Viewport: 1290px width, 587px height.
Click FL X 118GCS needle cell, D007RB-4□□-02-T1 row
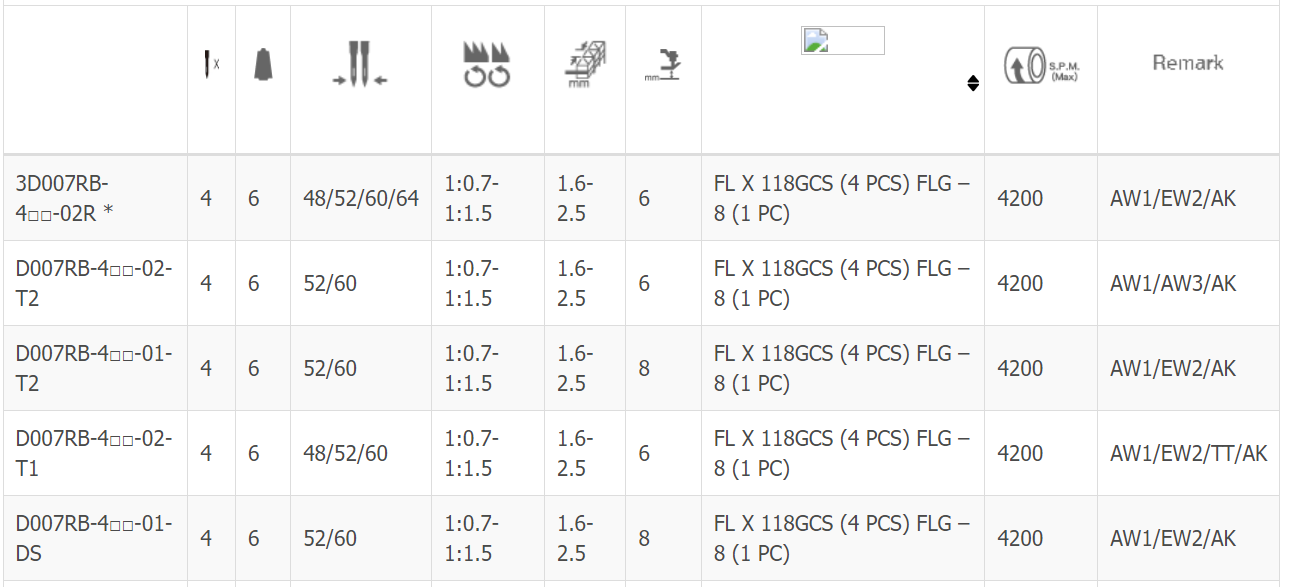[x=842, y=453]
